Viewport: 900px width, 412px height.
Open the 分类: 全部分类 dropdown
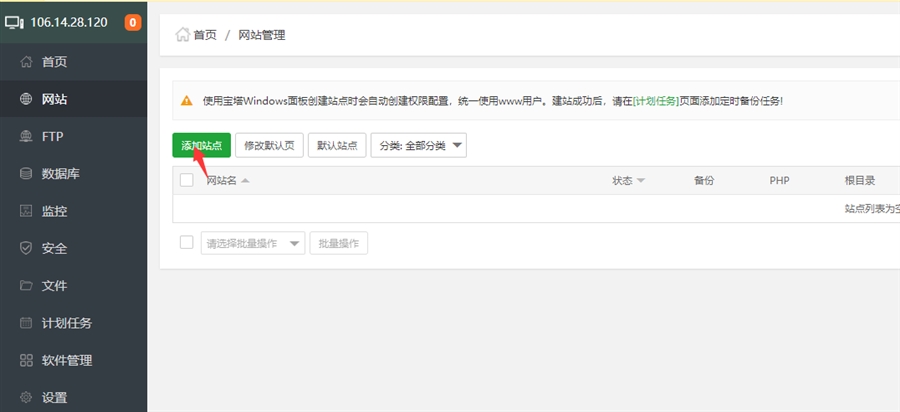(x=418, y=145)
